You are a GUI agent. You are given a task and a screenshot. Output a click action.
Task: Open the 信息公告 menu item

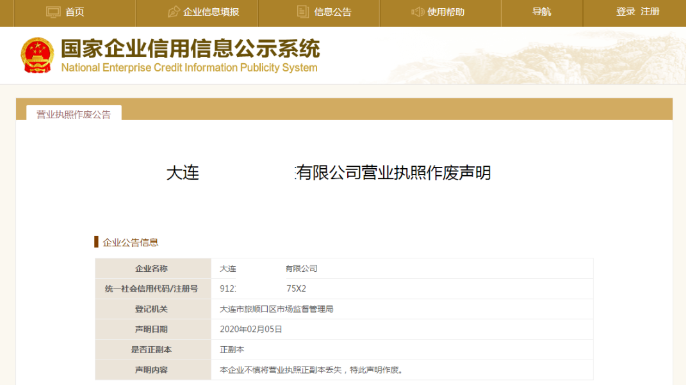tap(332, 12)
